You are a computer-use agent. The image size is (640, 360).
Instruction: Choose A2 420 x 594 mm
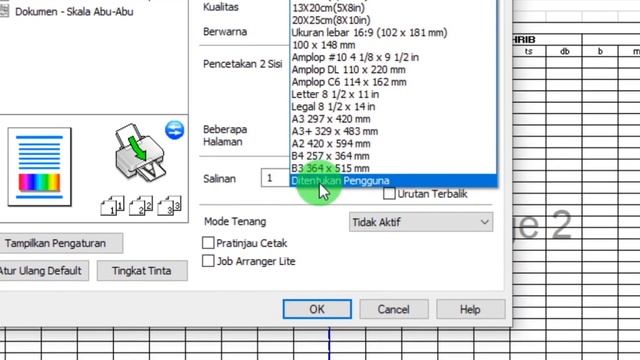(x=393, y=143)
